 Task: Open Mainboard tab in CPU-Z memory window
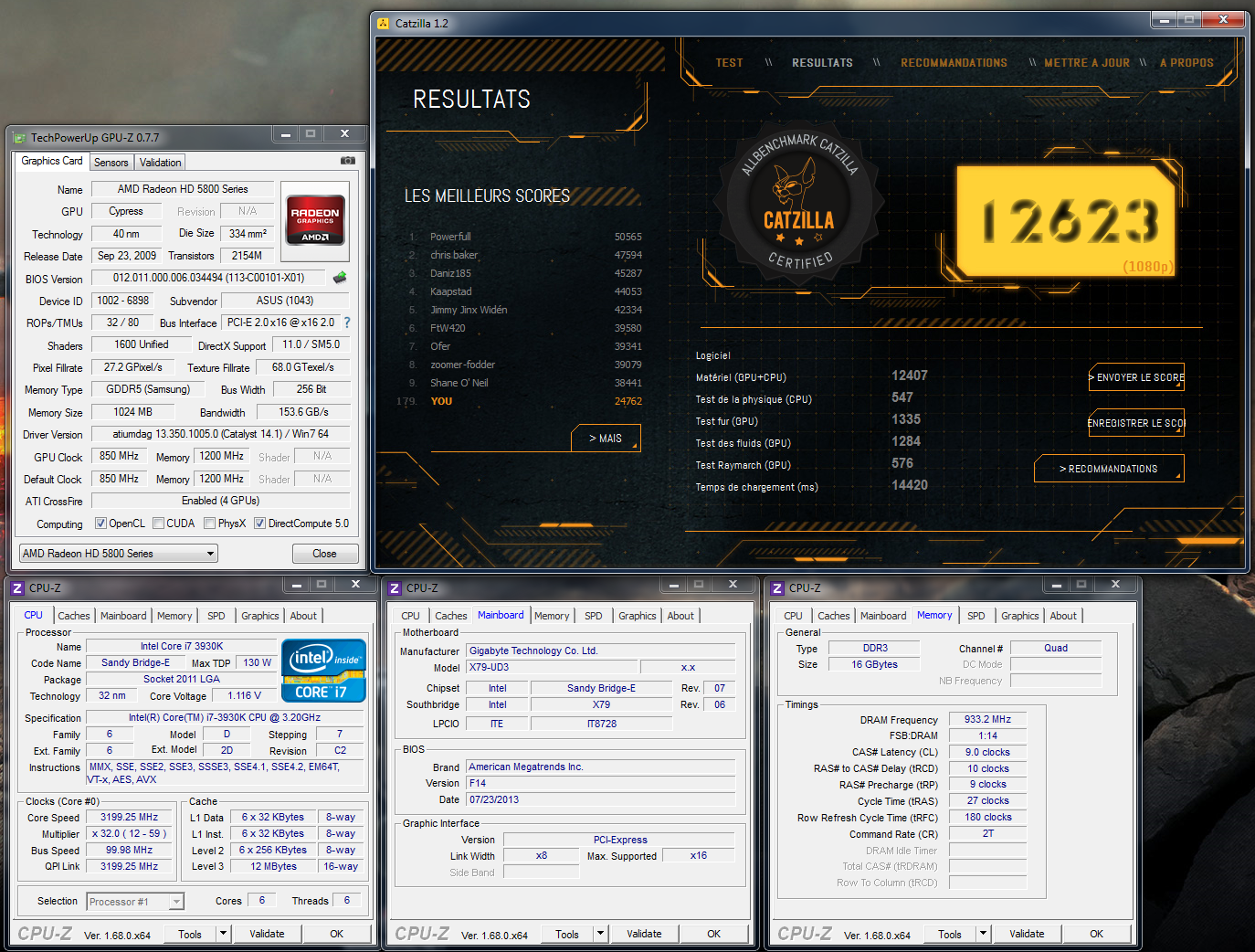click(x=883, y=616)
